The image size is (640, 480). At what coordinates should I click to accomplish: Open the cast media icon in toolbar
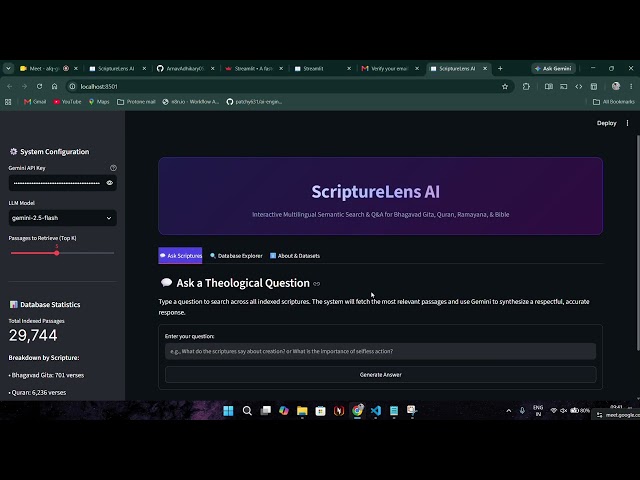point(564,87)
